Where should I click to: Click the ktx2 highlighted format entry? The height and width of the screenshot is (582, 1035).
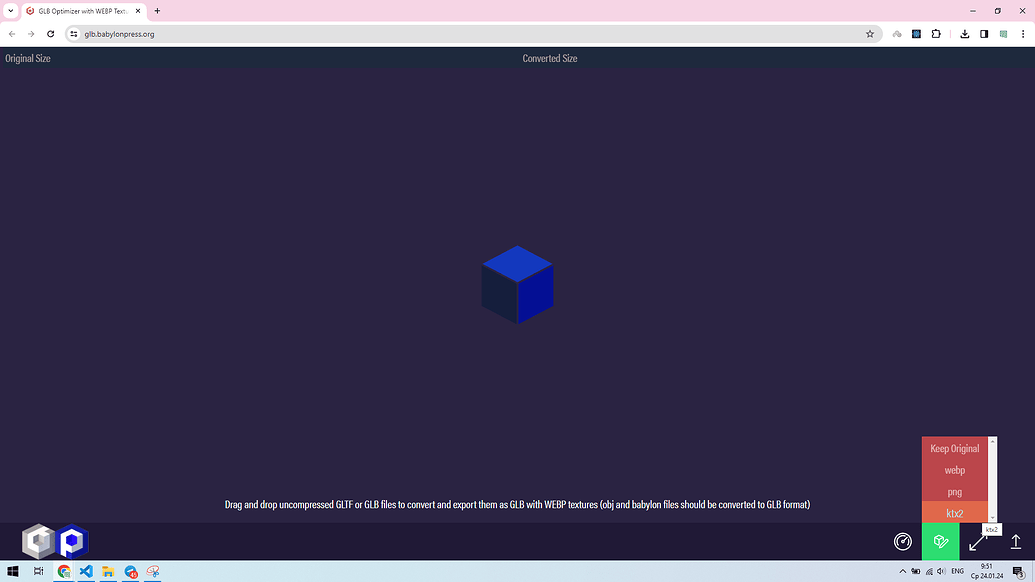[954, 514]
